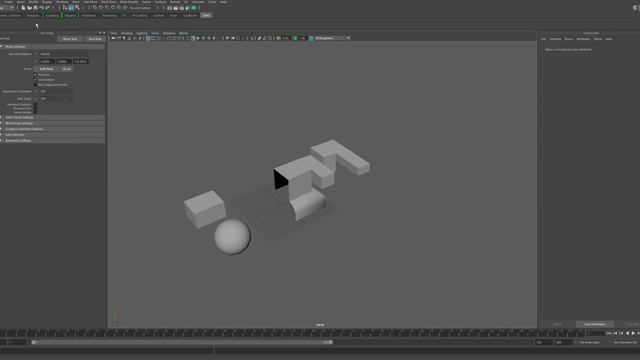This screenshot has width=640, height=360.
Task: Click the Save Scene icon
Action: coord(36,8)
